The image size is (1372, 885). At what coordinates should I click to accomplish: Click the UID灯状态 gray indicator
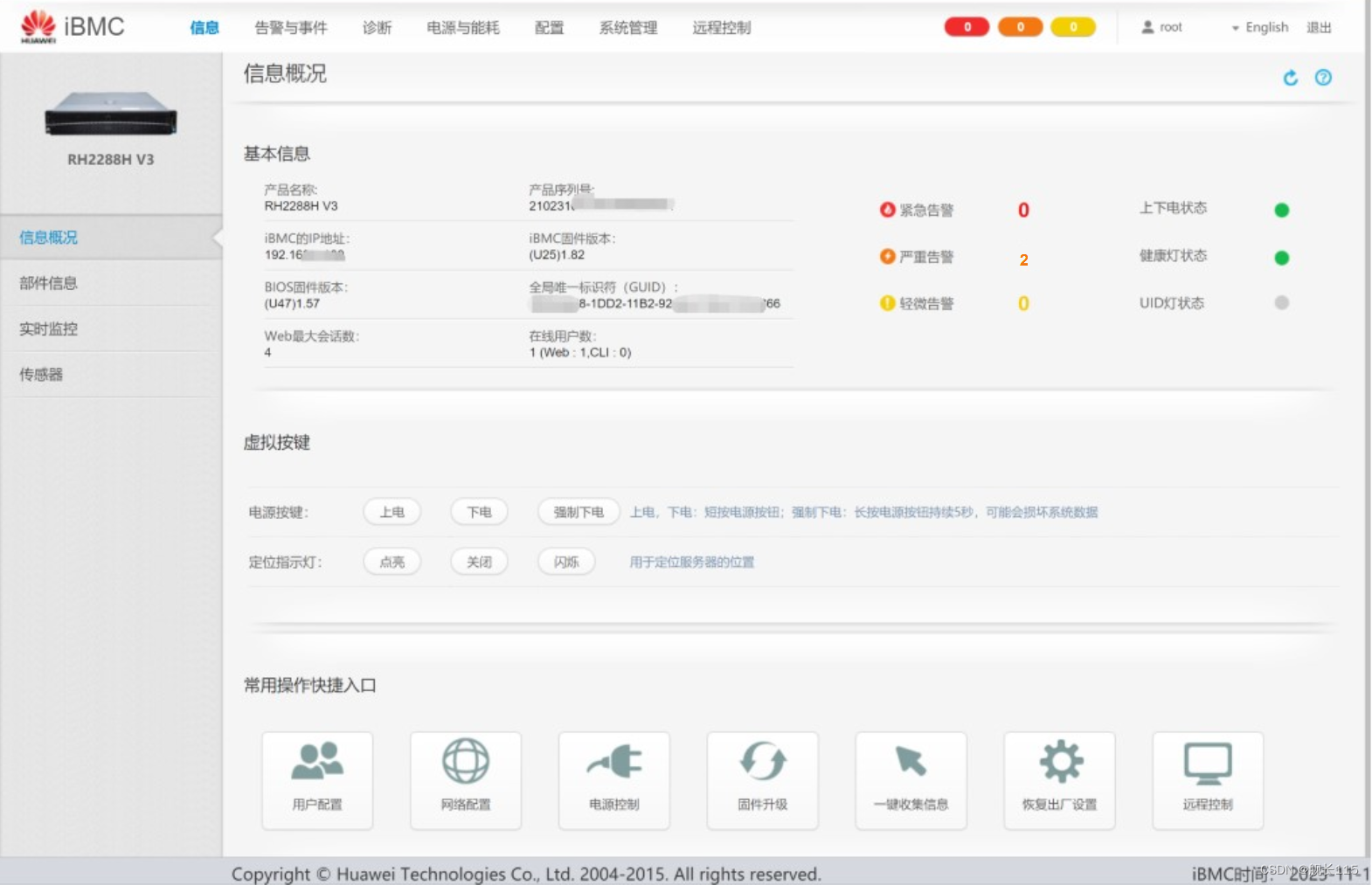(x=1282, y=303)
